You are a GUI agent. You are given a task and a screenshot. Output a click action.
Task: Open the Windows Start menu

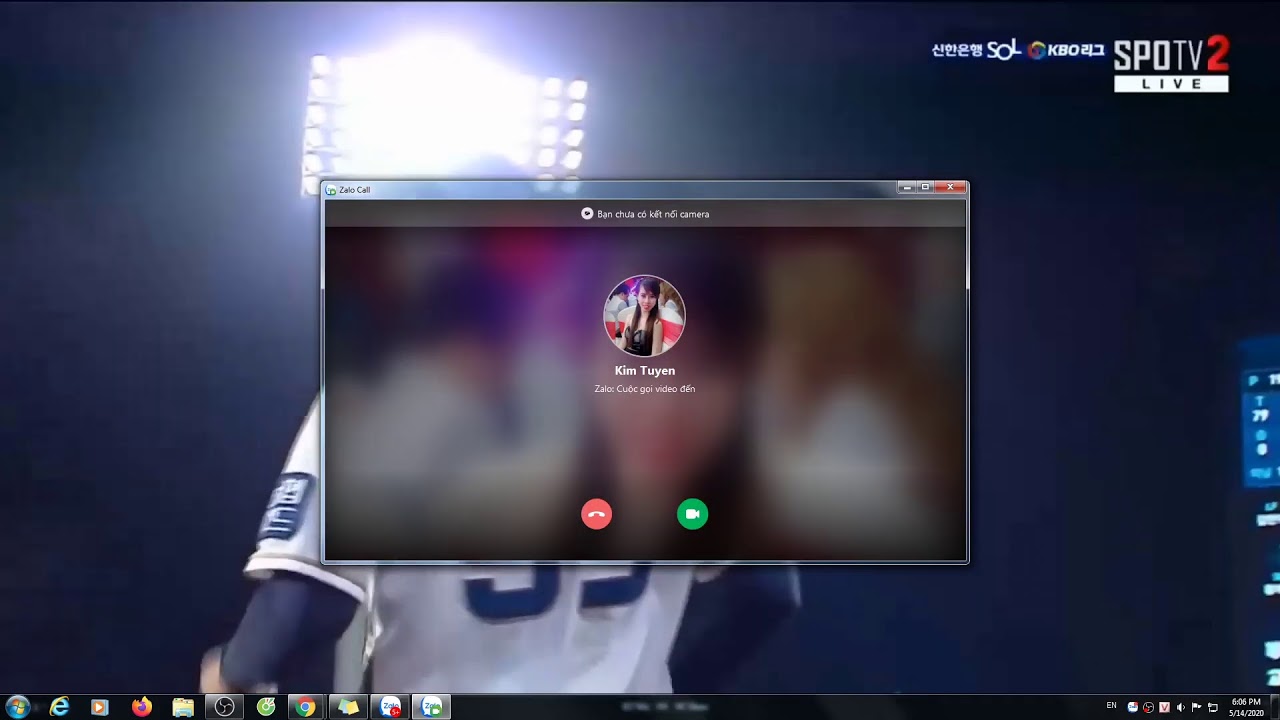coord(17,707)
